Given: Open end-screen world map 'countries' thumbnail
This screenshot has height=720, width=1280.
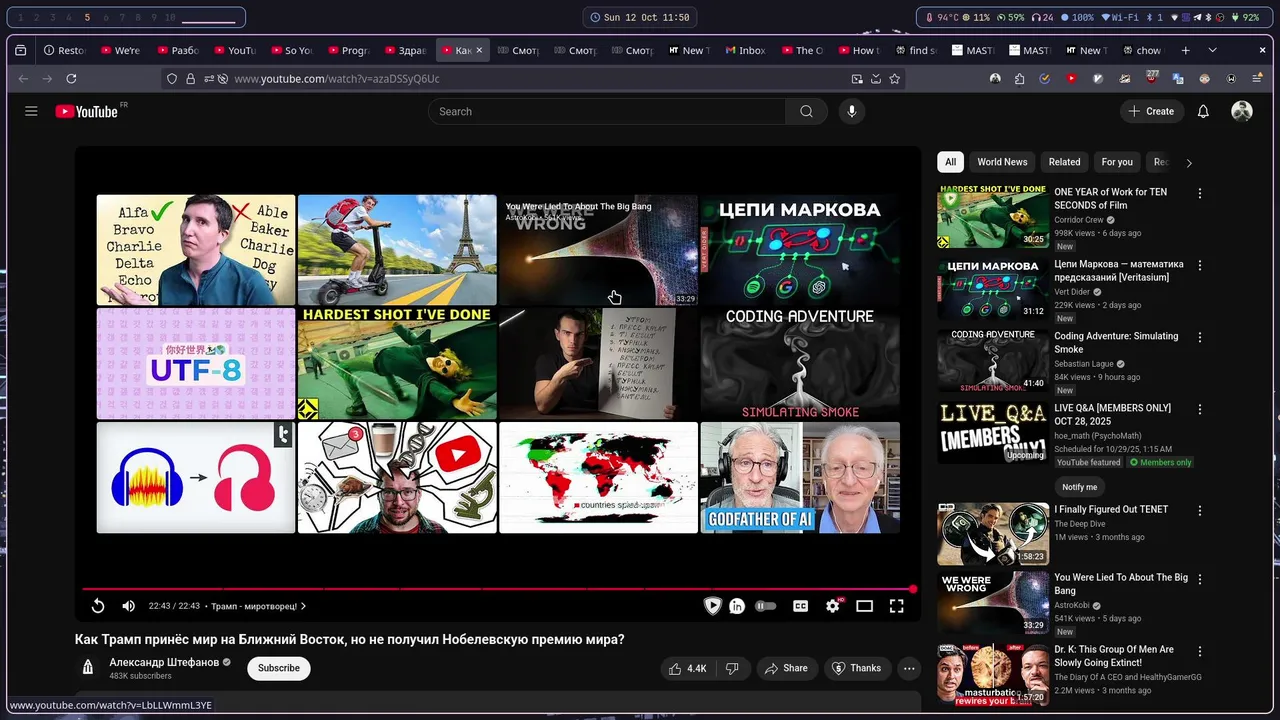Looking at the screenshot, I should pos(598,477).
